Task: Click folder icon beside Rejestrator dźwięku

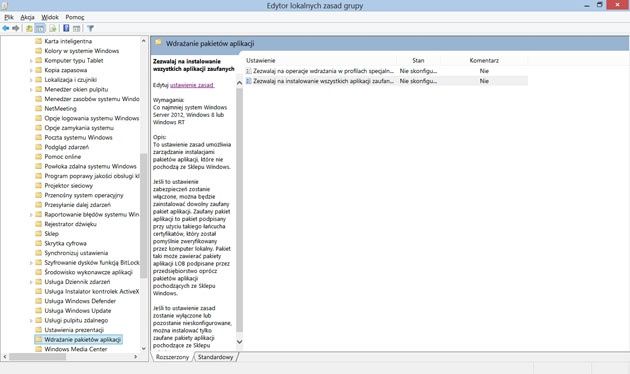Action: 39,224
